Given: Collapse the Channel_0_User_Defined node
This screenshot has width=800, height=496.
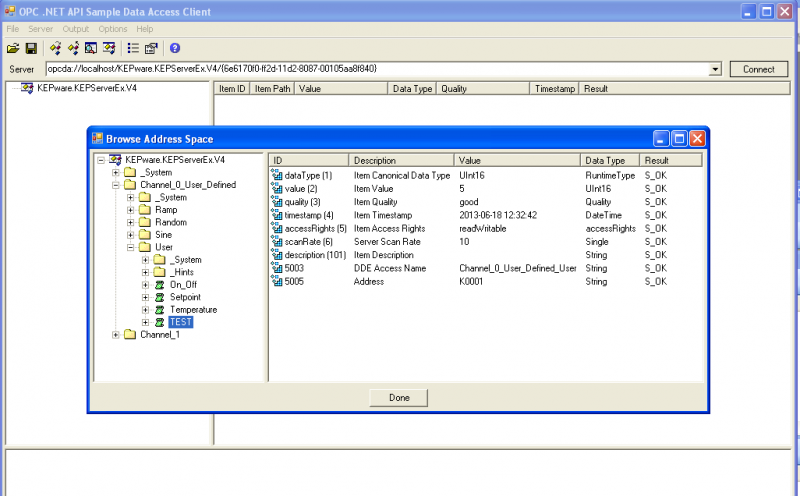Looking at the screenshot, I should coord(116,185).
